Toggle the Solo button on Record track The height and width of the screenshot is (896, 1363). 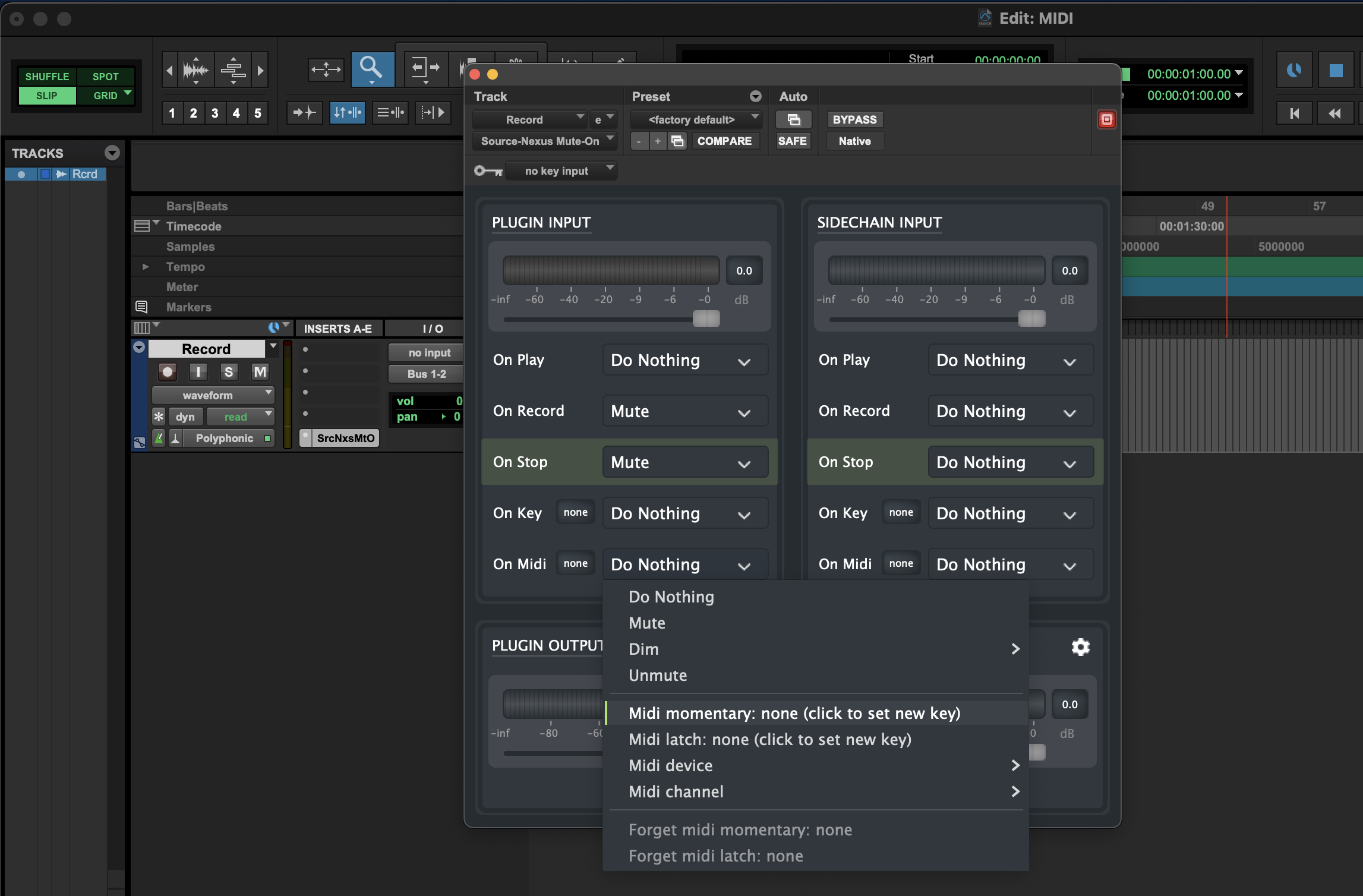(229, 373)
